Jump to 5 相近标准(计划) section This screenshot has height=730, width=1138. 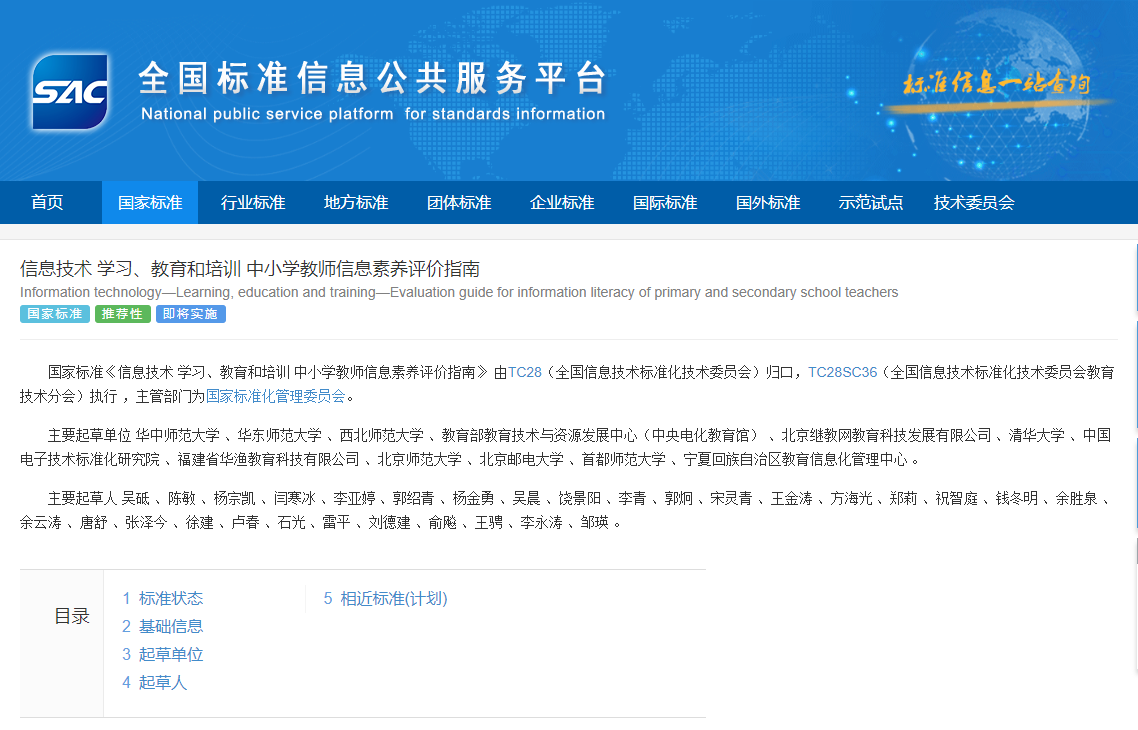(385, 599)
